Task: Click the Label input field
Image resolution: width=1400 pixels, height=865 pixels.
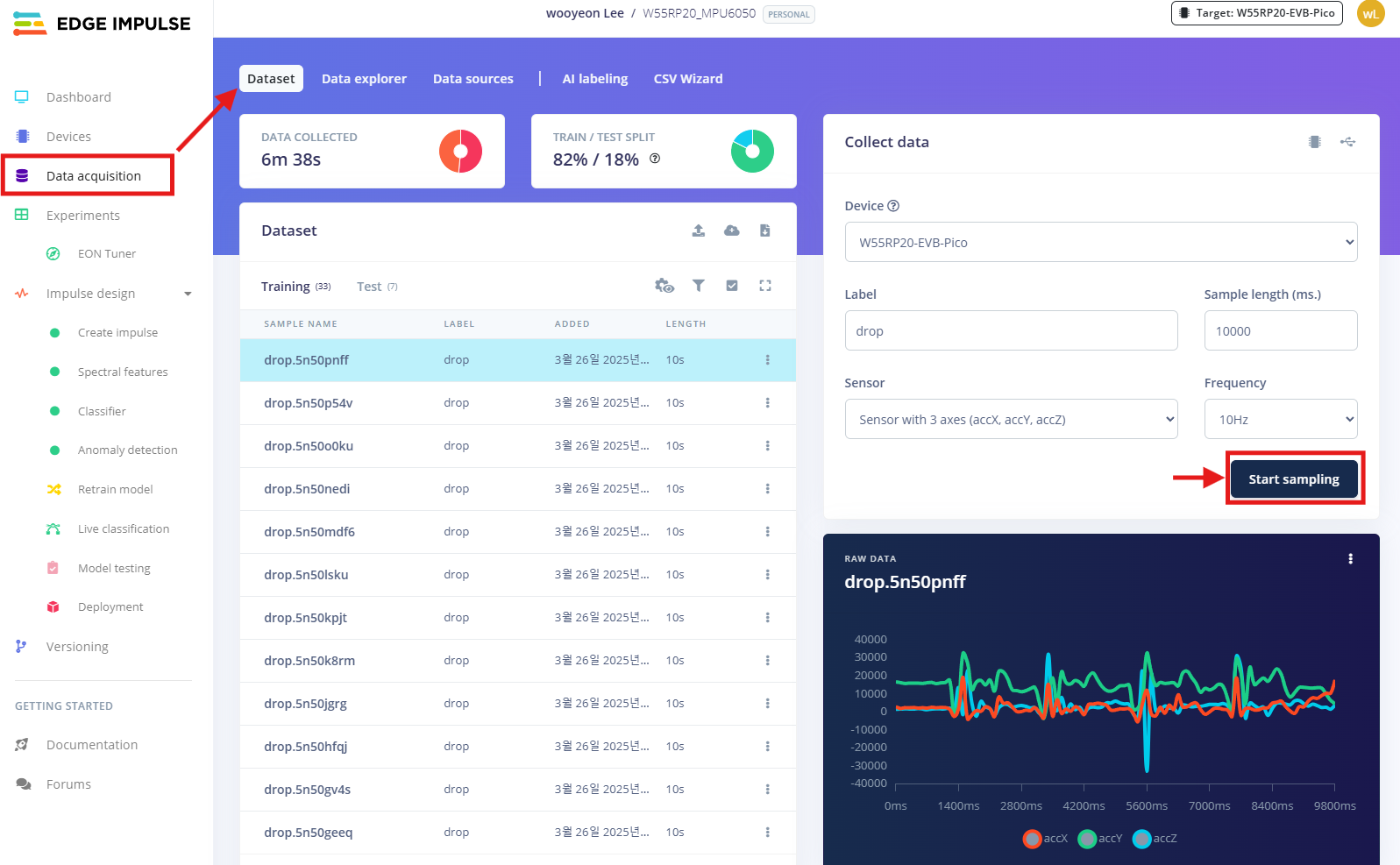Action: (x=1010, y=331)
